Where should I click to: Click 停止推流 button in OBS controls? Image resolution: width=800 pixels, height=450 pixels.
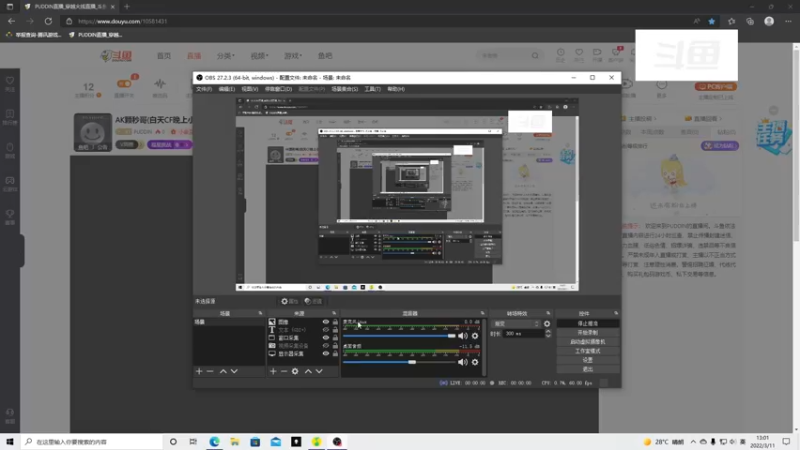coord(588,324)
